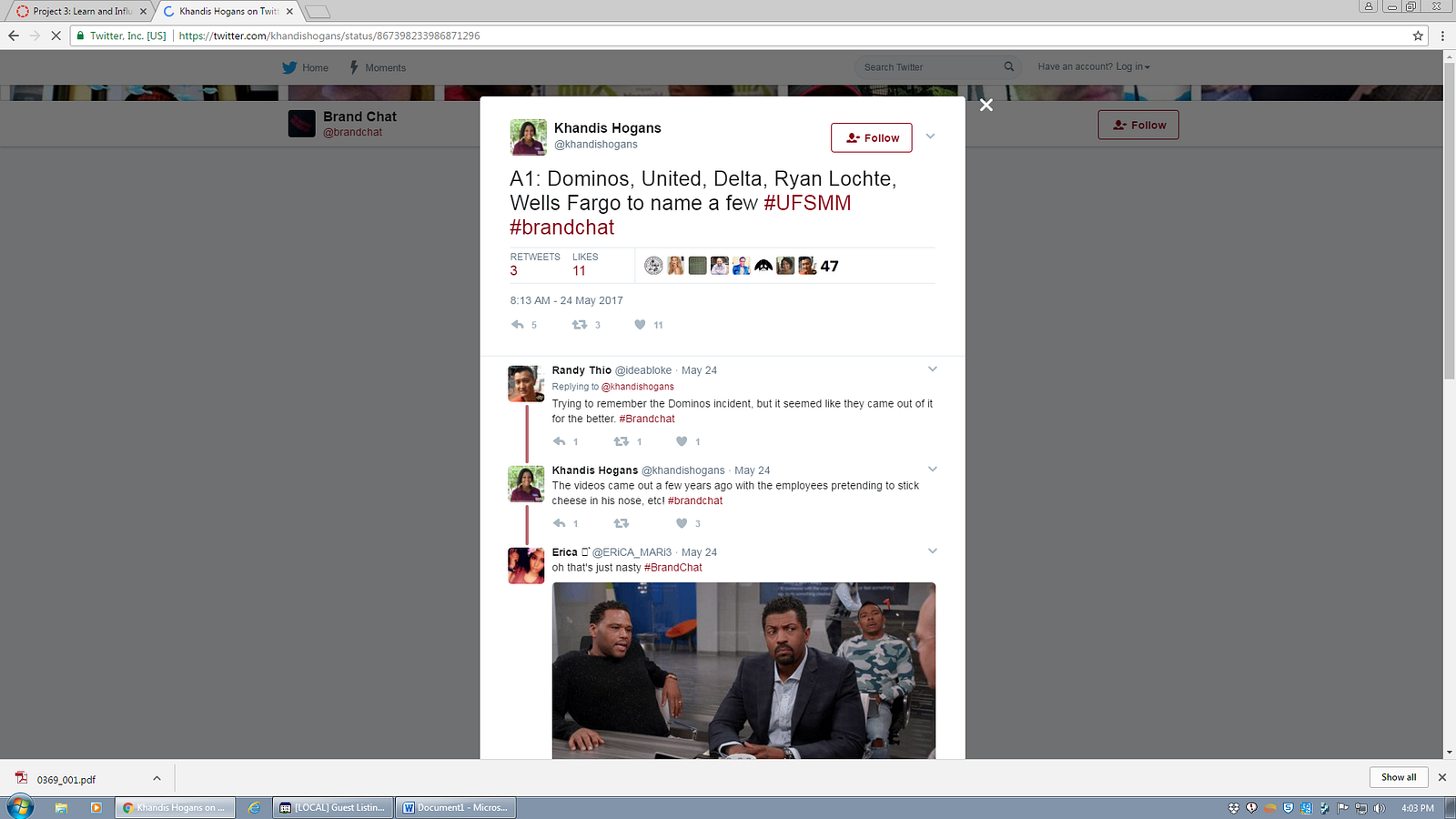The width and height of the screenshot is (1456, 819).
Task: Stop loading the page
Action: coord(56,35)
